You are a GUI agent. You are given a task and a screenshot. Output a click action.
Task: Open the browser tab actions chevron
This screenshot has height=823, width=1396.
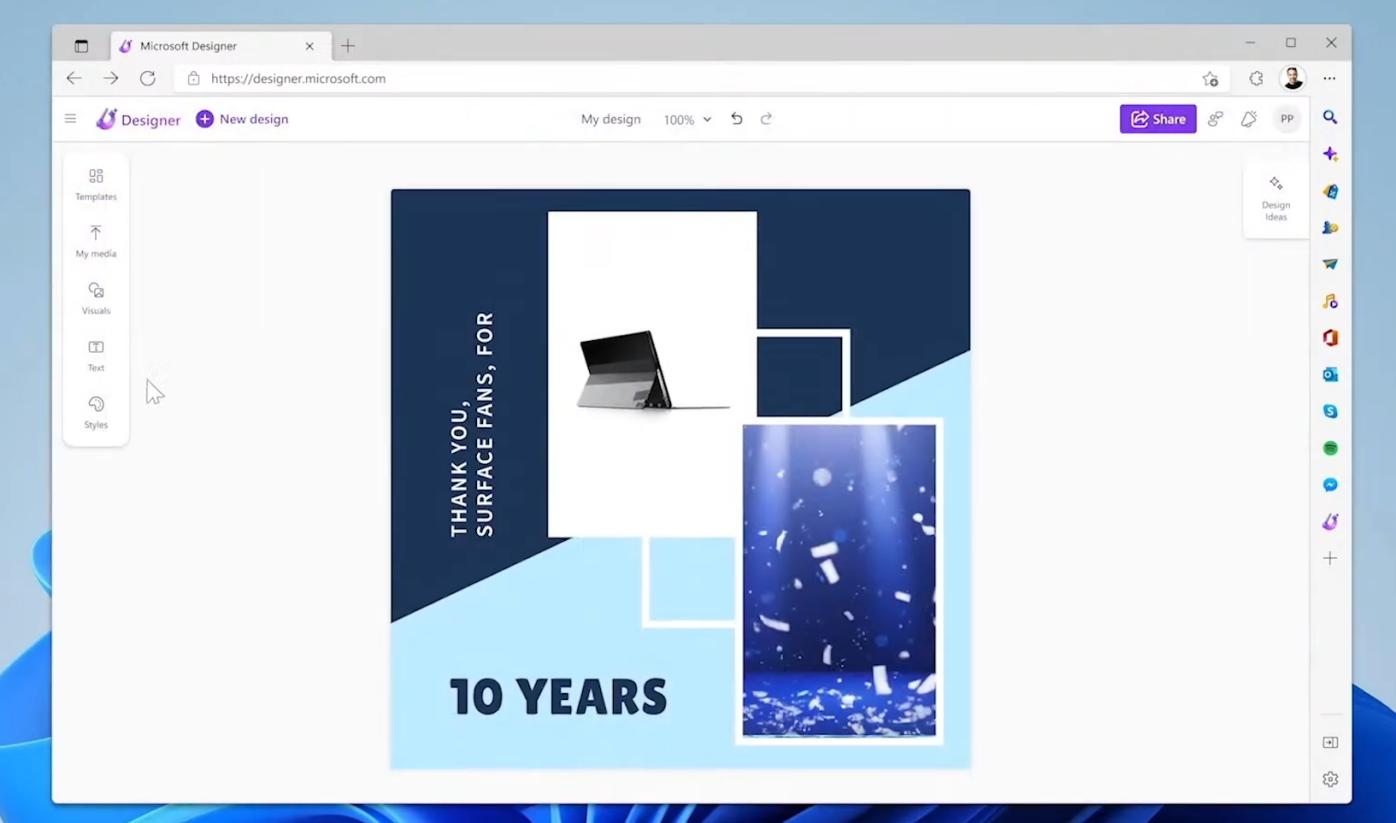click(x=82, y=45)
